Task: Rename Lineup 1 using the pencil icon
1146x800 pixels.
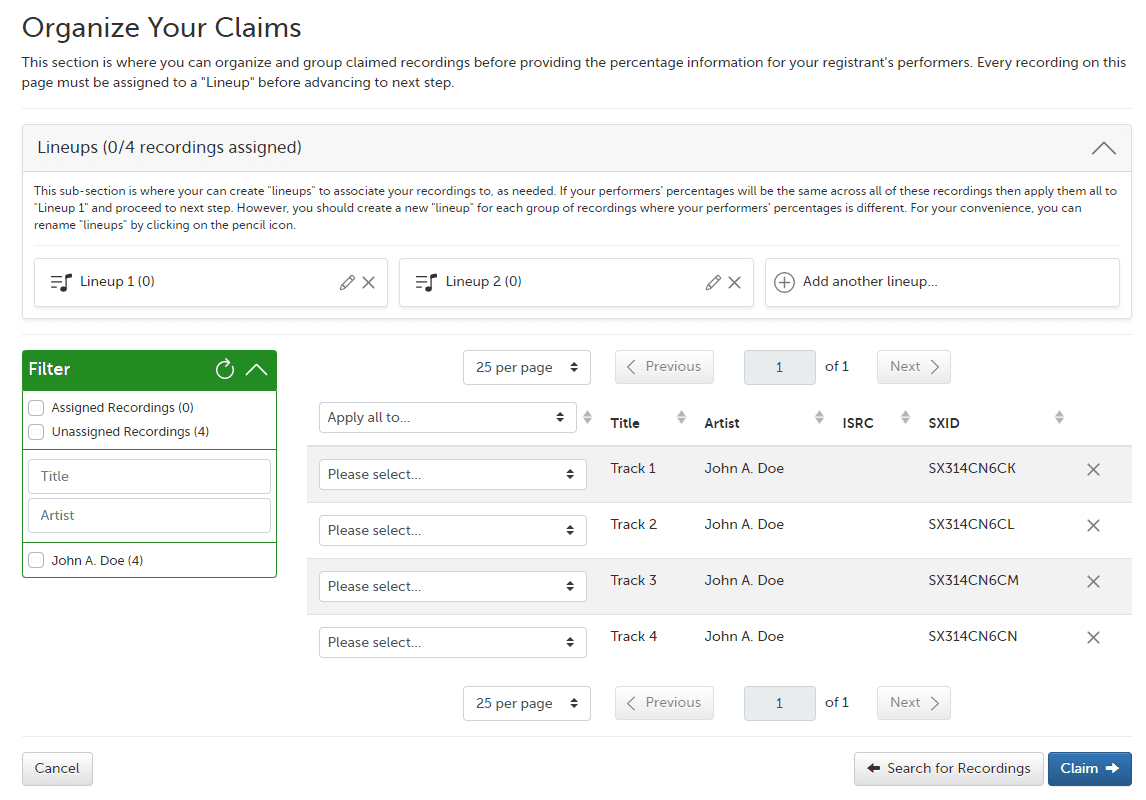Action: tap(346, 282)
